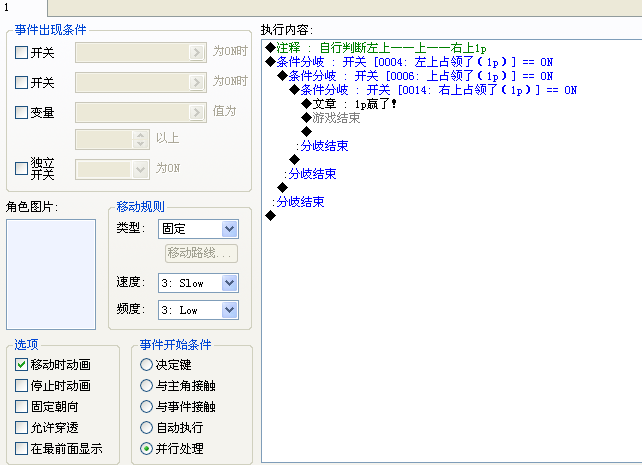Select the last empty command line
642x465 pixels.
pyautogui.click(x=271, y=215)
